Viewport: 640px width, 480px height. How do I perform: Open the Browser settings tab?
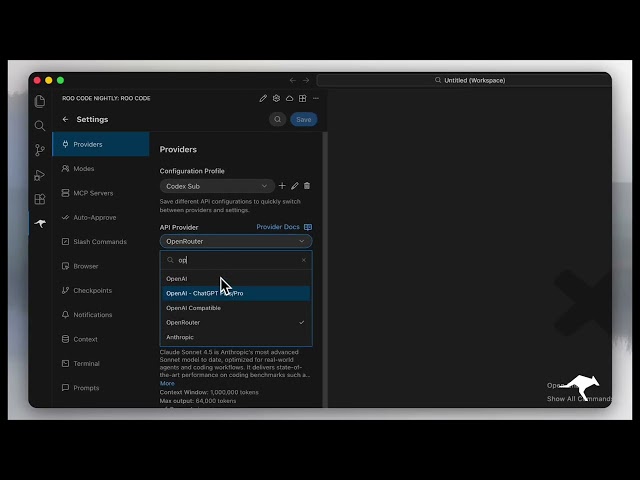tap(101, 266)
